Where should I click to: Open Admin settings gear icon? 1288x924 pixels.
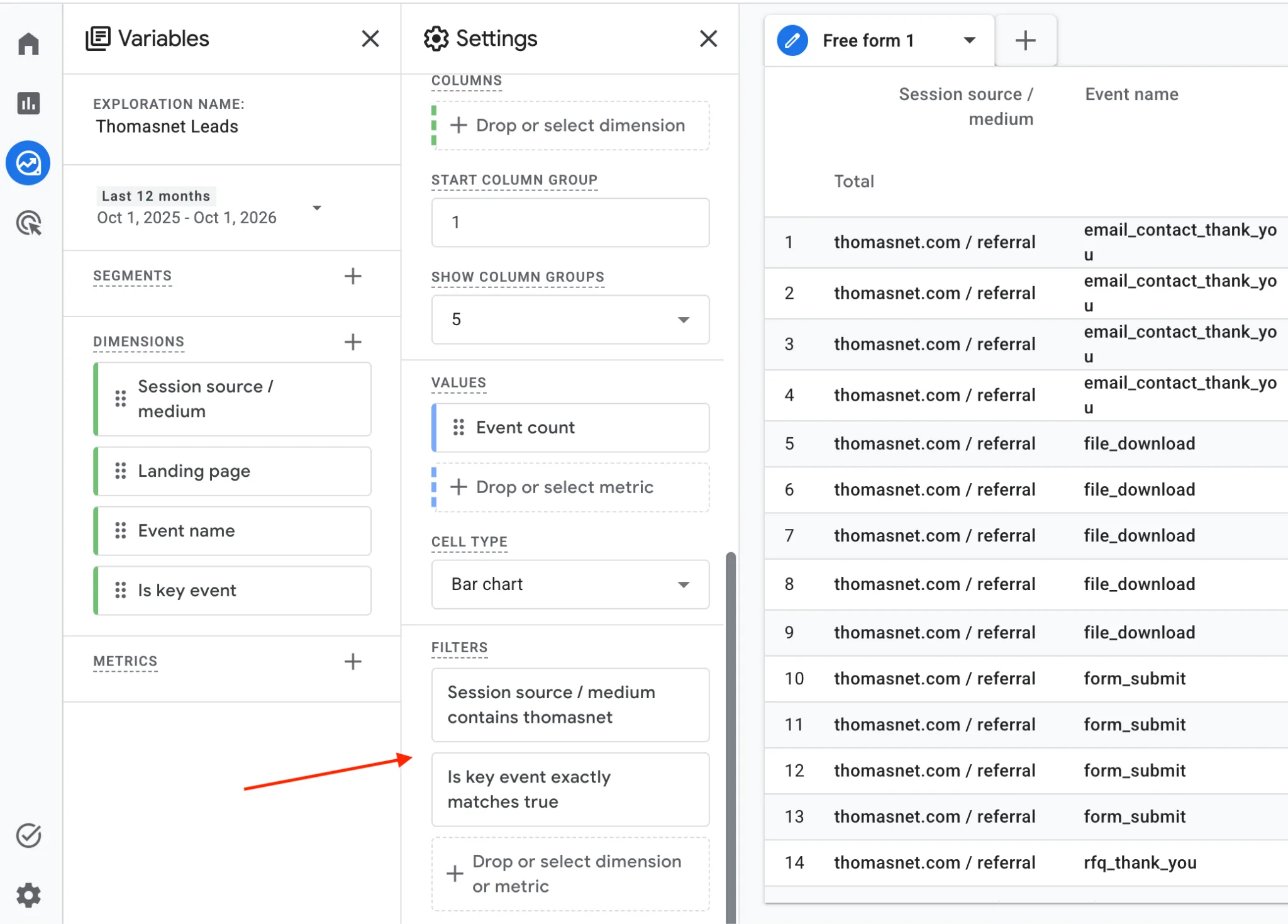(x=28, y=894)
